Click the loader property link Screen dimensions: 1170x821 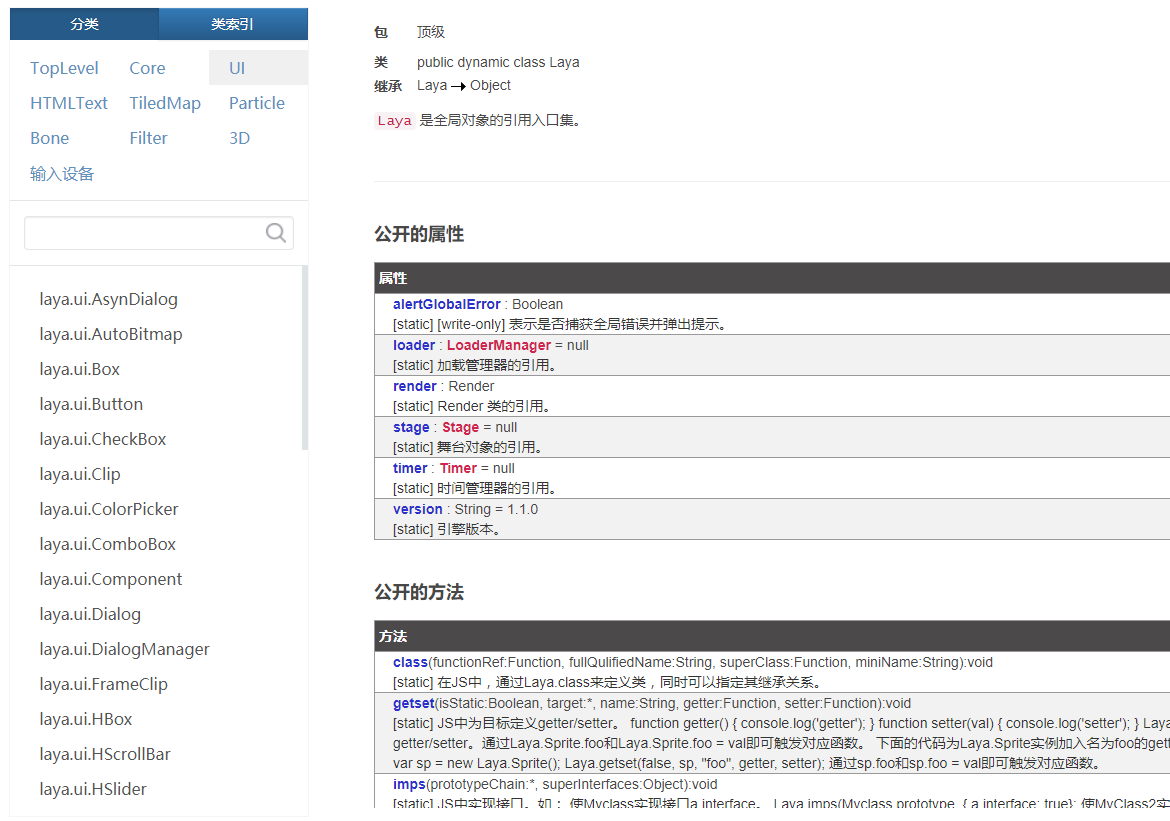coord(413,346)
